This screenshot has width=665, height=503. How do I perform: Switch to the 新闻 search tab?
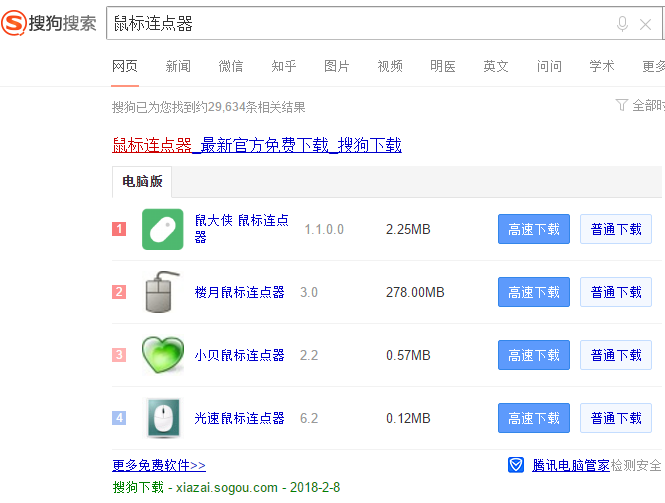coord(178,66)
